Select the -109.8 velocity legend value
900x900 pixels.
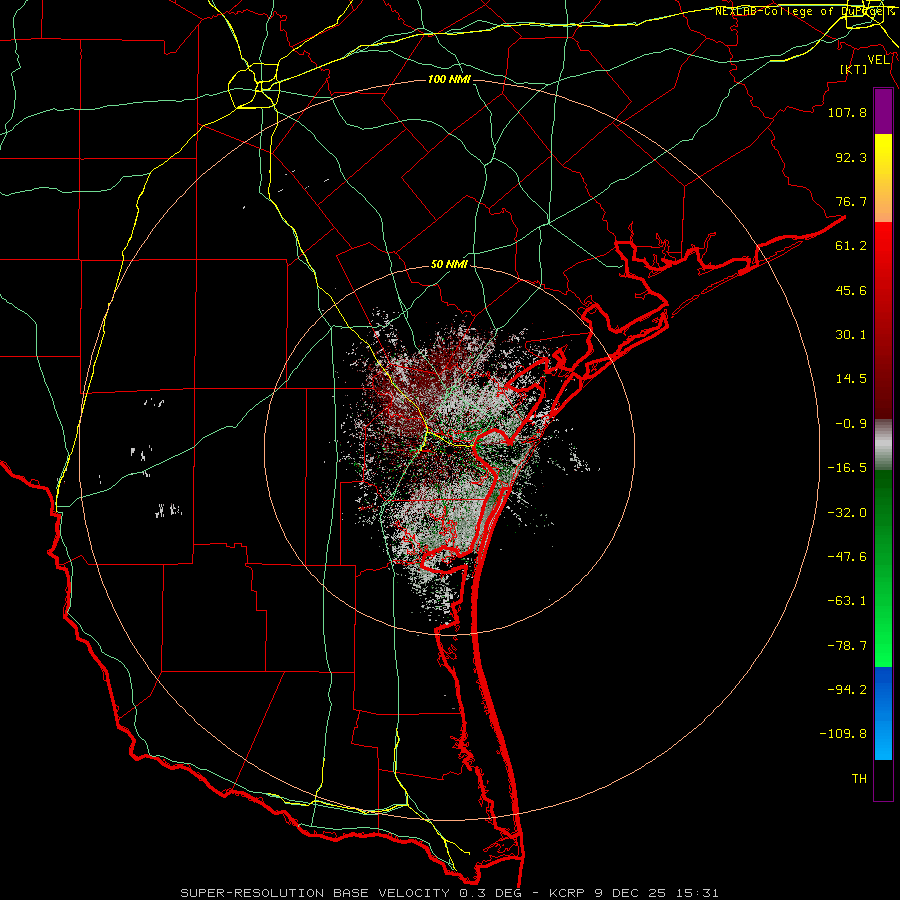pyautogui.click(x=843, y=734)
